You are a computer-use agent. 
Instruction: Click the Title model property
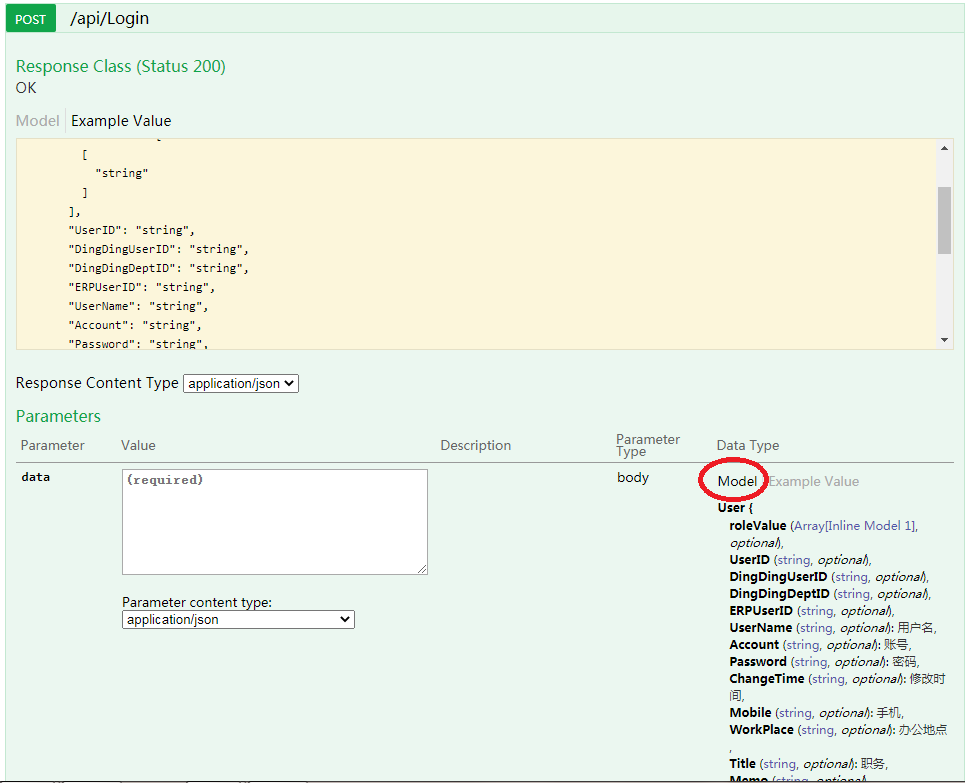[x=742, y=763]
